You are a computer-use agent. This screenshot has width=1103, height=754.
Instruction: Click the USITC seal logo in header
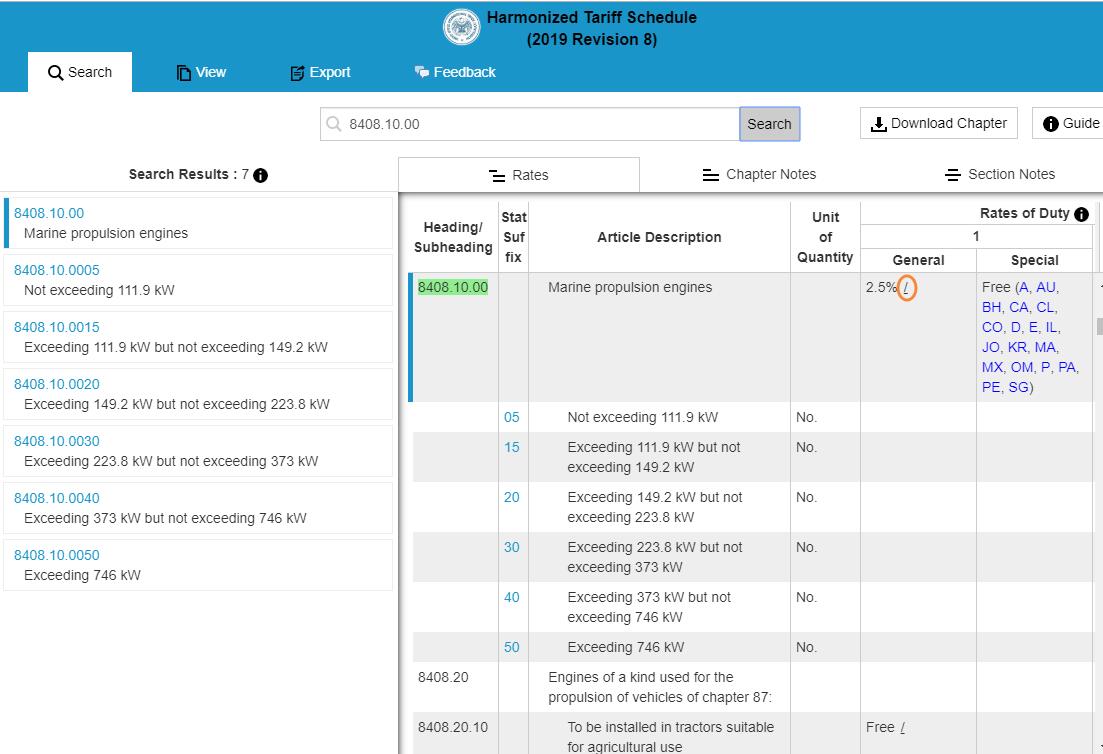(x=461, y=27)
